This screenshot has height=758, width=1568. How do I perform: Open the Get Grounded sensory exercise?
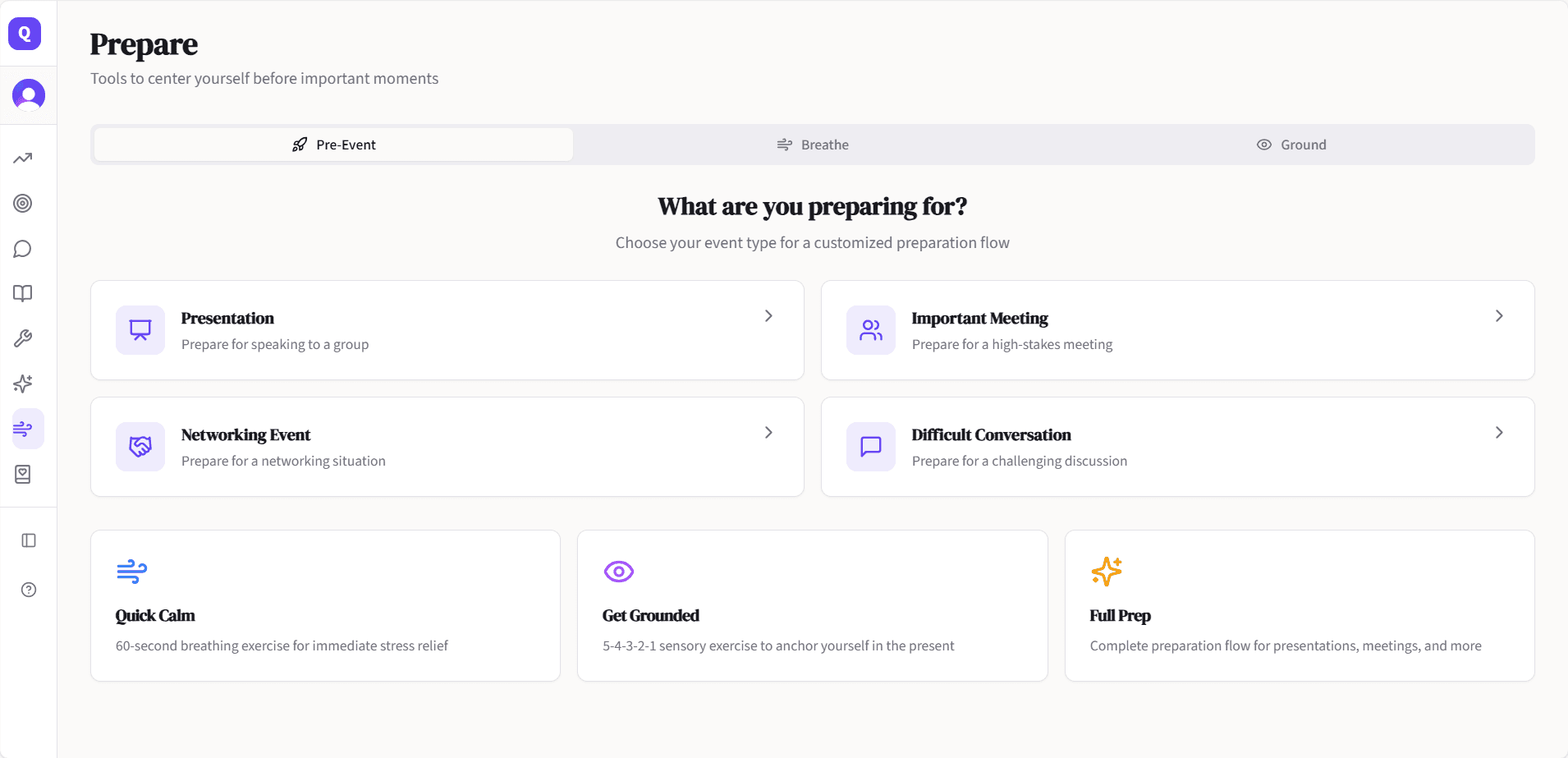(x=812, y=605)
